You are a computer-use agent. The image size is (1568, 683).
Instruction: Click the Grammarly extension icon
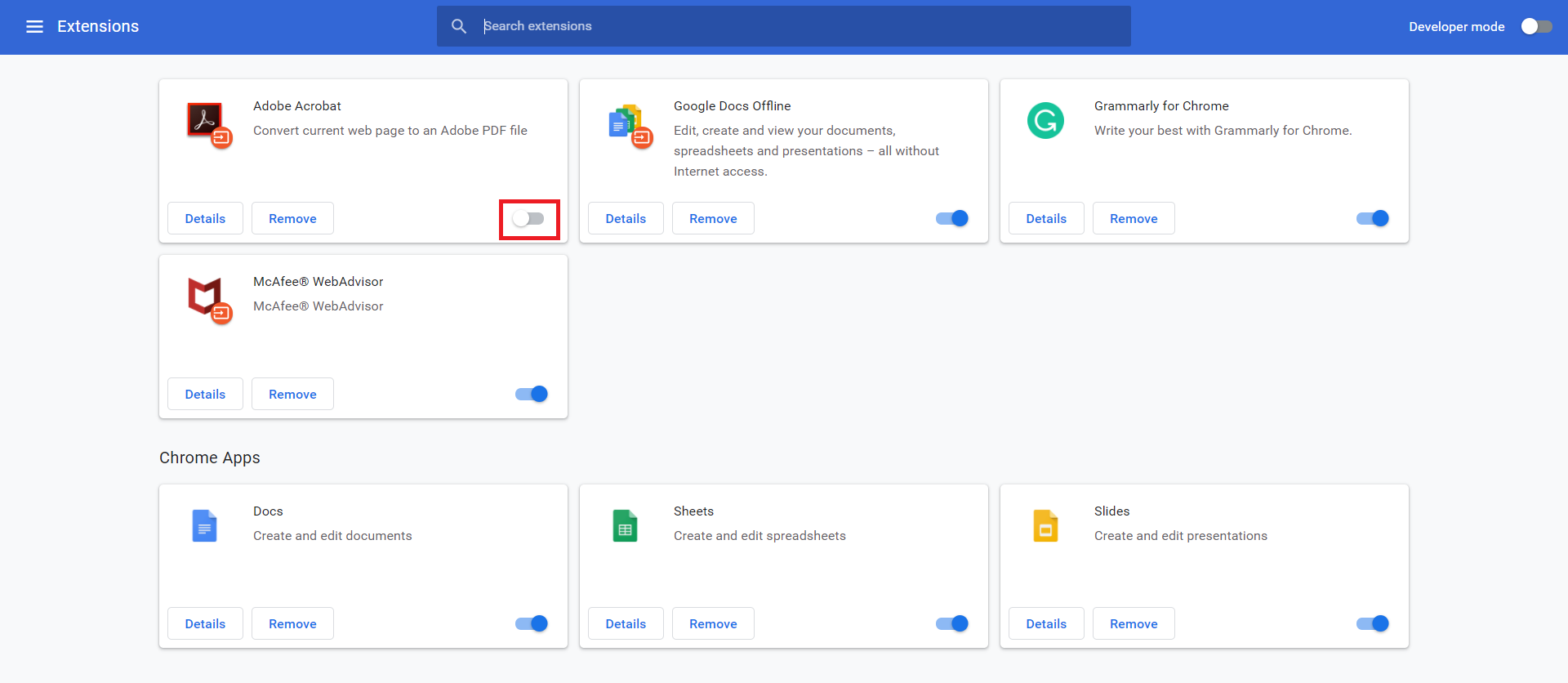pyautogui.click(x=1045, y=121)
